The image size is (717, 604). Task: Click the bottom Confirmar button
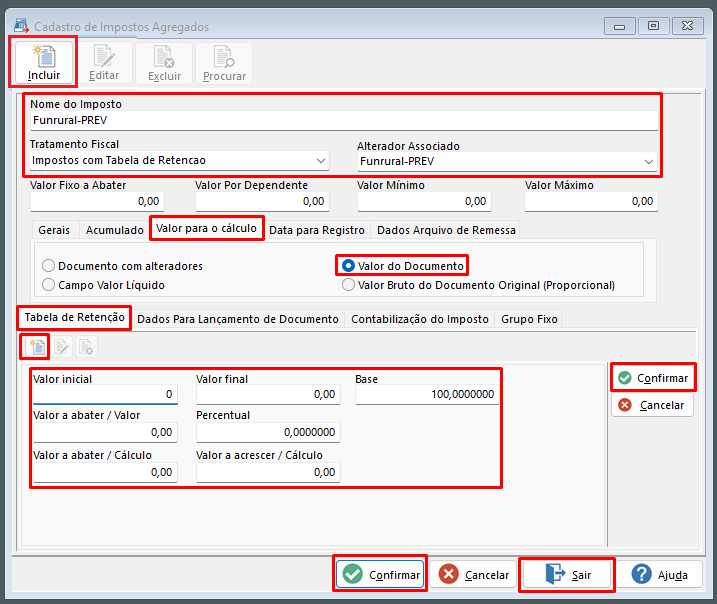point(380,574)
